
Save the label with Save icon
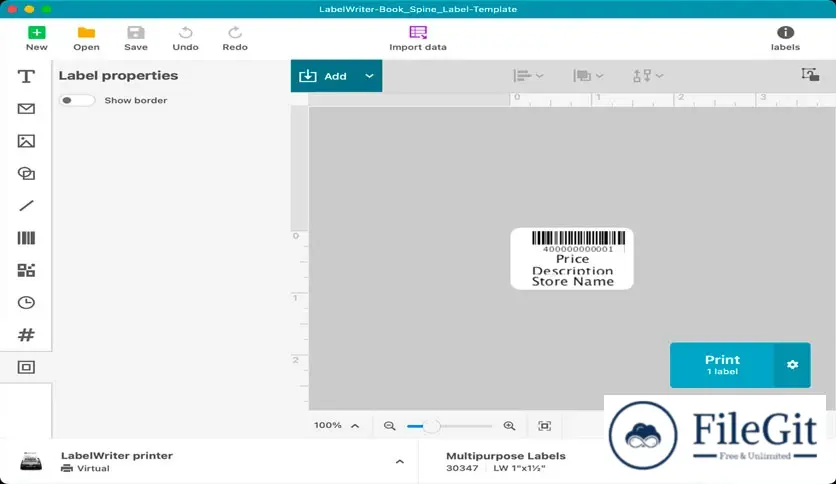click(x=136, y=38)
